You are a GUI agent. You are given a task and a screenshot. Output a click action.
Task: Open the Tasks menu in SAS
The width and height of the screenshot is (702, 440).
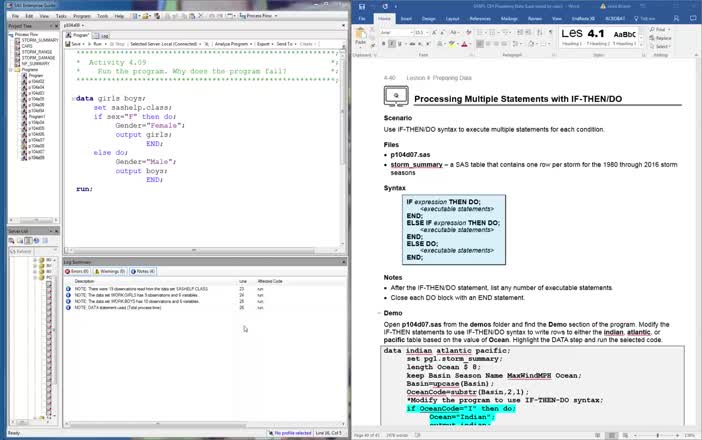point(62,16)
